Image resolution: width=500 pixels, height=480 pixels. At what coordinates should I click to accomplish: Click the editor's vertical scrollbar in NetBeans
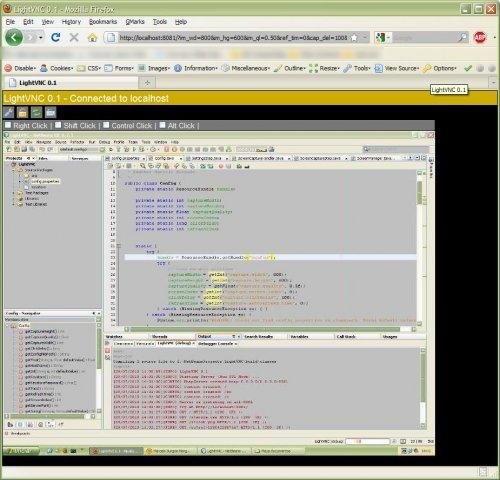tap(420, 247)
